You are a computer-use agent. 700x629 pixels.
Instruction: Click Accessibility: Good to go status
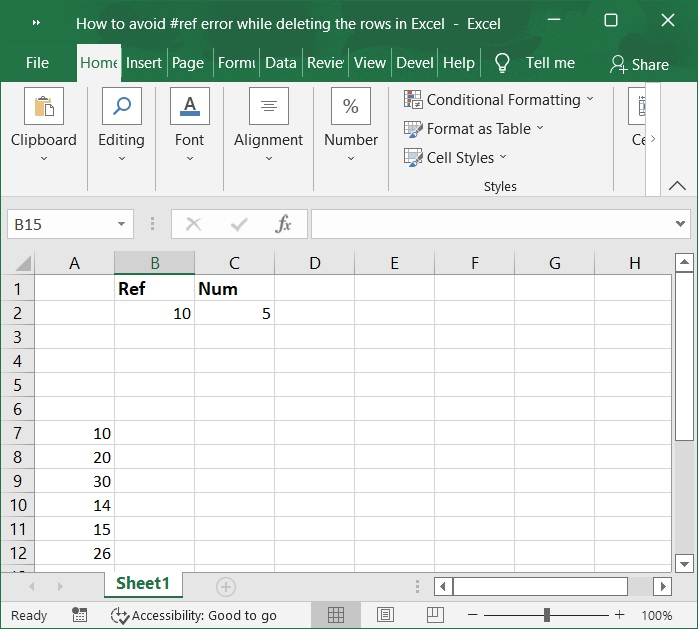click(x=194, y=615)
